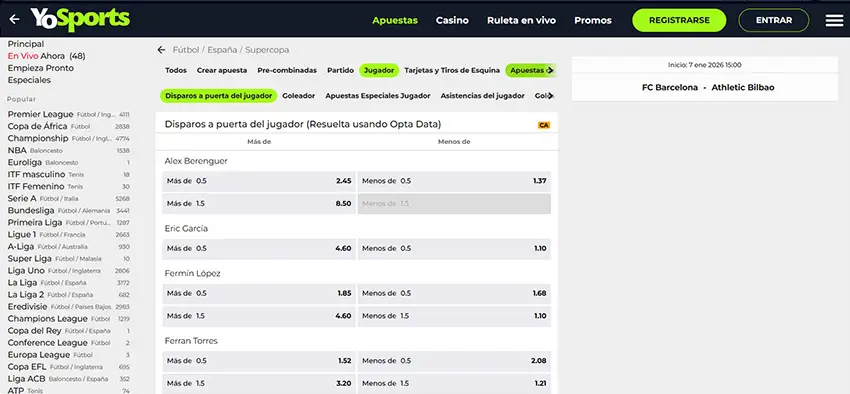Click the Disparos a puerta market title
The height and width of the screenshot is (394, 850).
[302, 124]
